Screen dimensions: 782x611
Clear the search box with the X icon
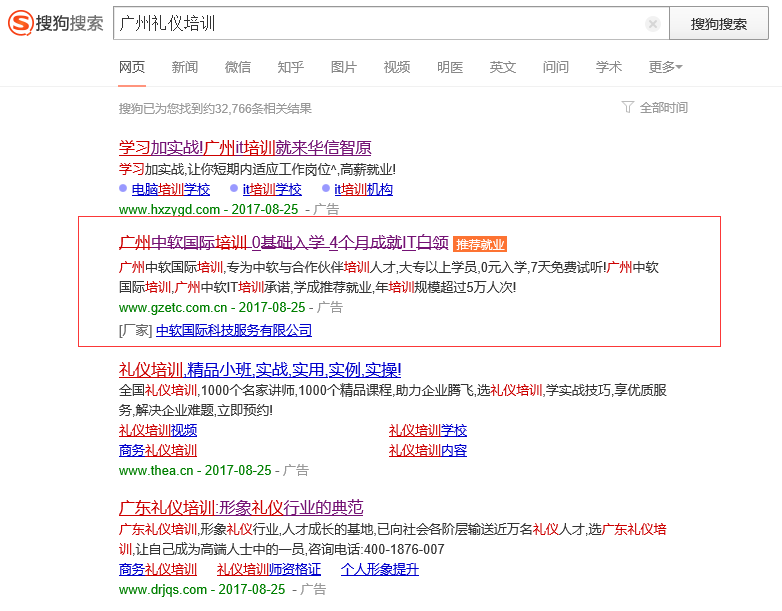pos(653,24)
